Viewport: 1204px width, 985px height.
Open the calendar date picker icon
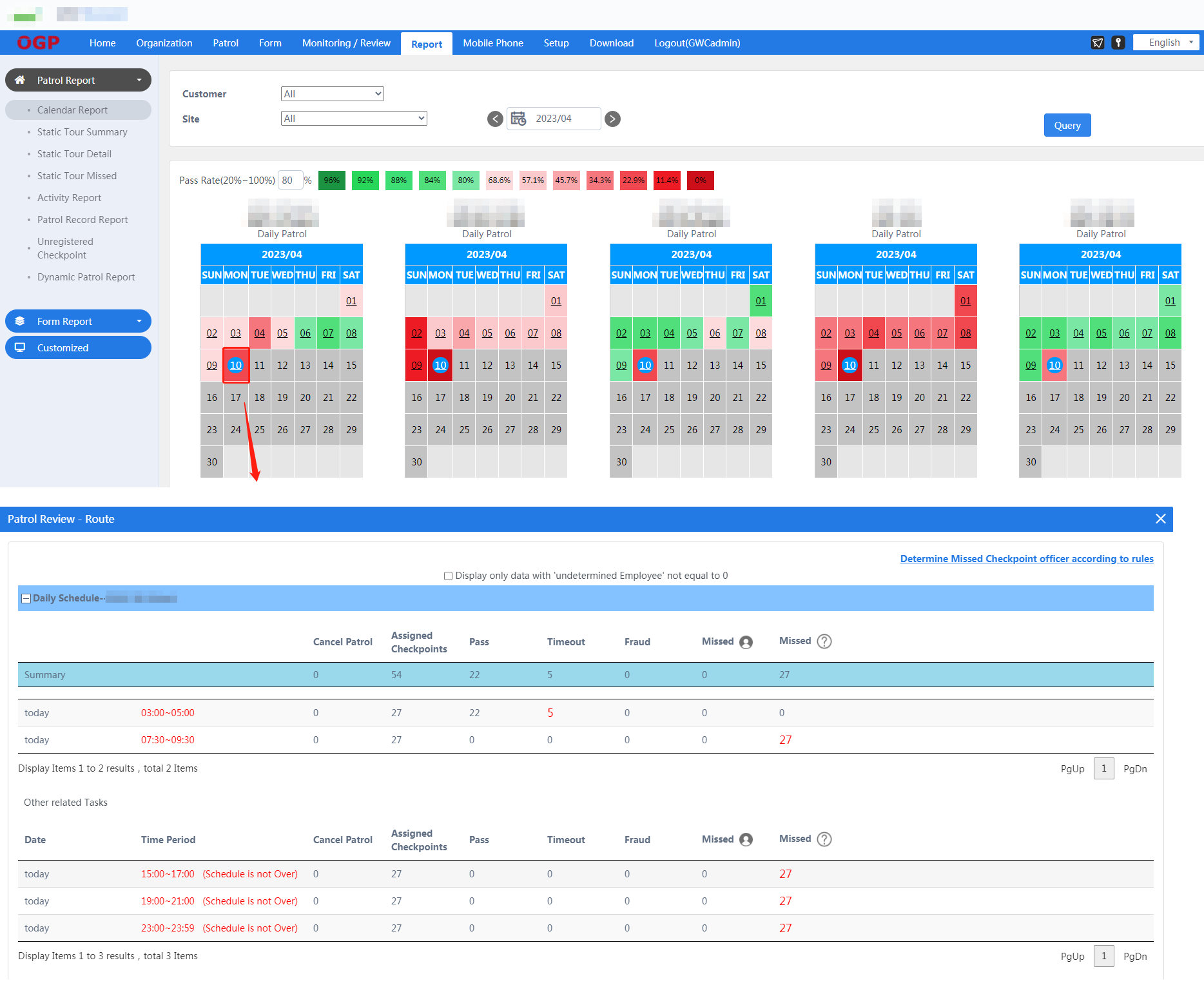(518, 119)
